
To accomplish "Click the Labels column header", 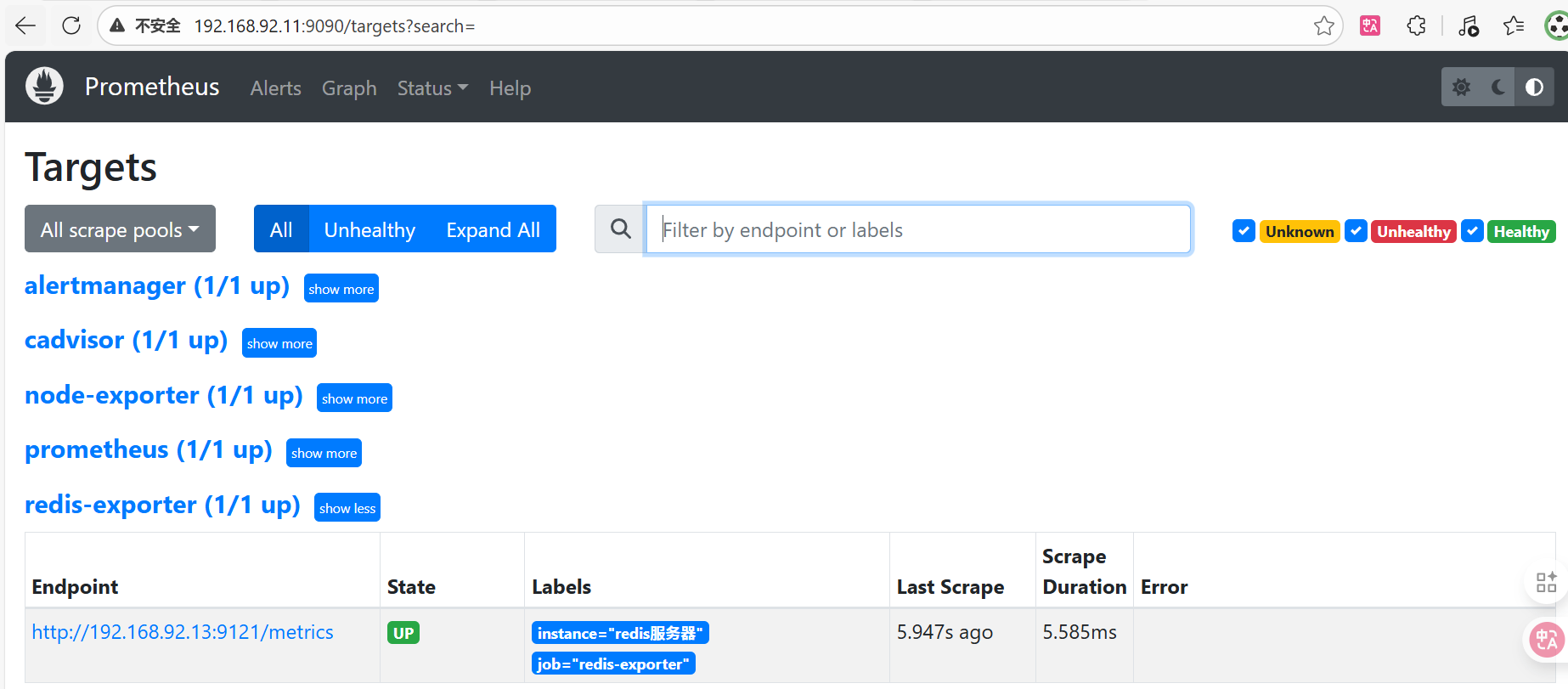I will tap(561, 587).
